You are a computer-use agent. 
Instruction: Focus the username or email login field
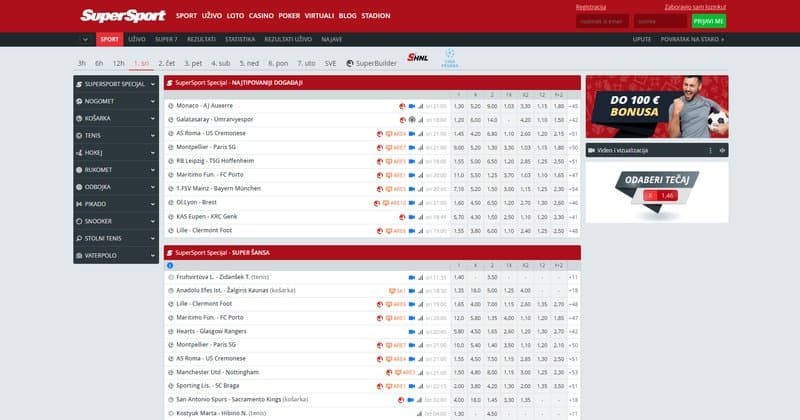click(x=602, y=21)
